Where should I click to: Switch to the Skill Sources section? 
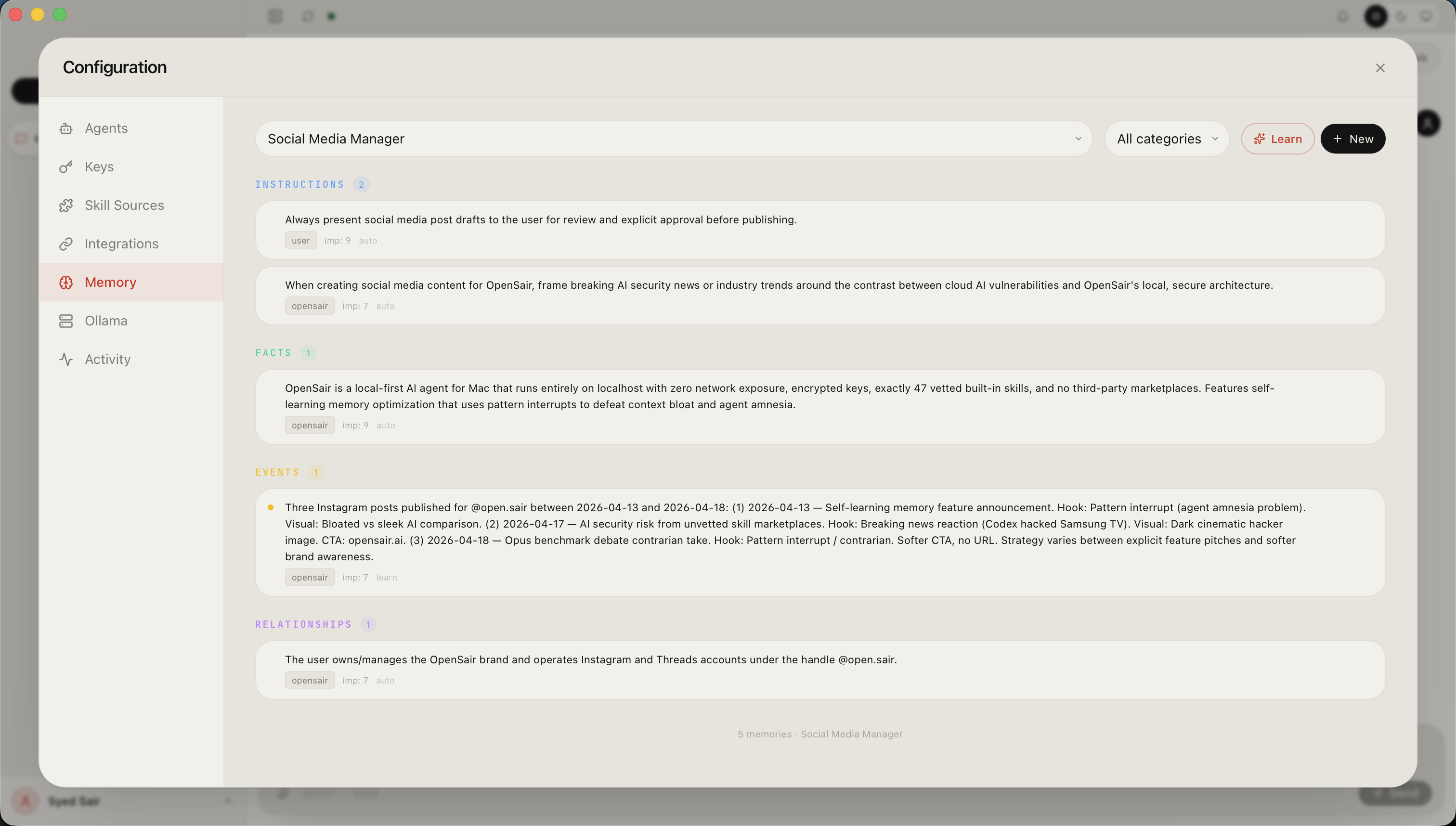[124, 206]
